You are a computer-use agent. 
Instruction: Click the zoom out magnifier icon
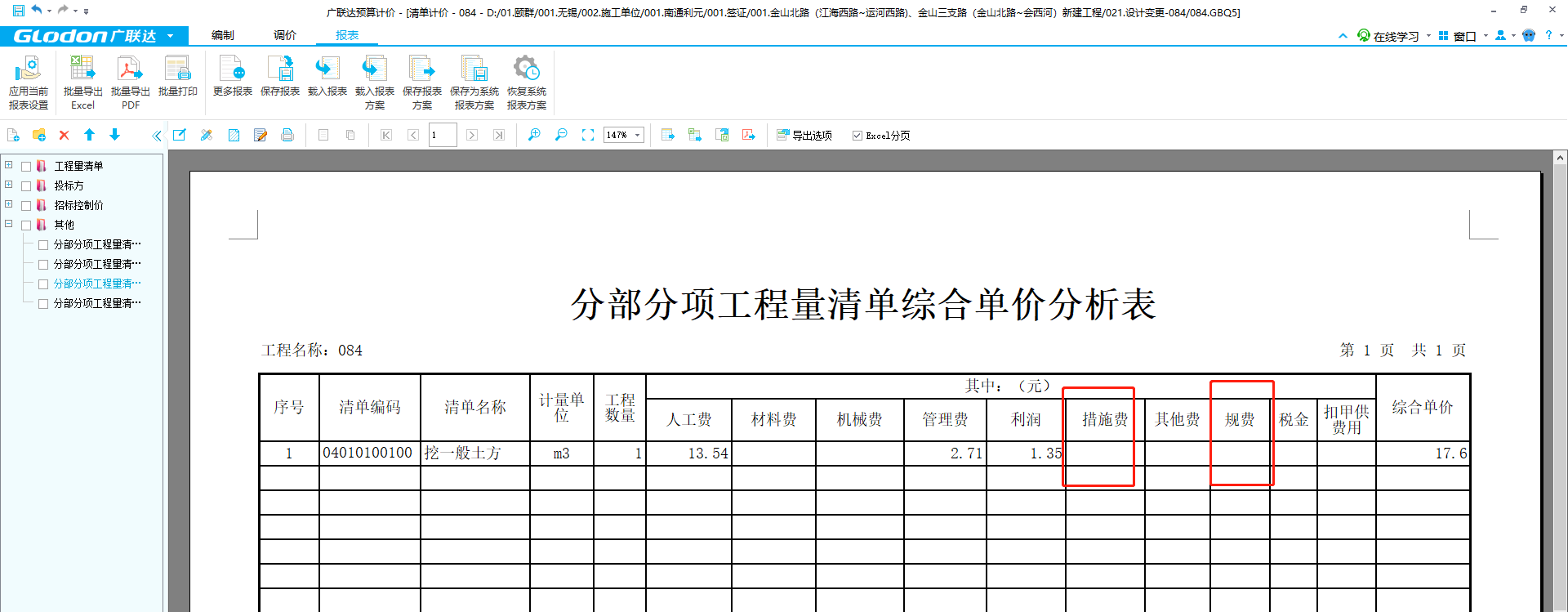point(561,135)
